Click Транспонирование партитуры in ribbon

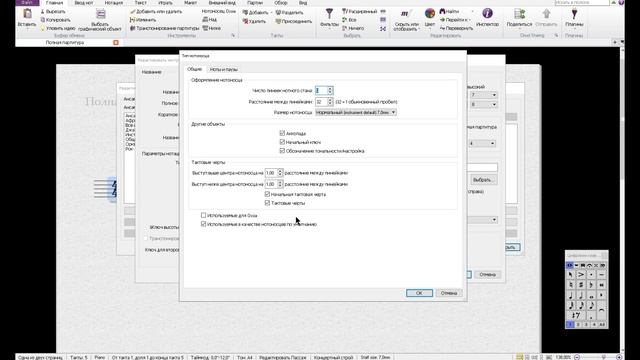point(165,28)
